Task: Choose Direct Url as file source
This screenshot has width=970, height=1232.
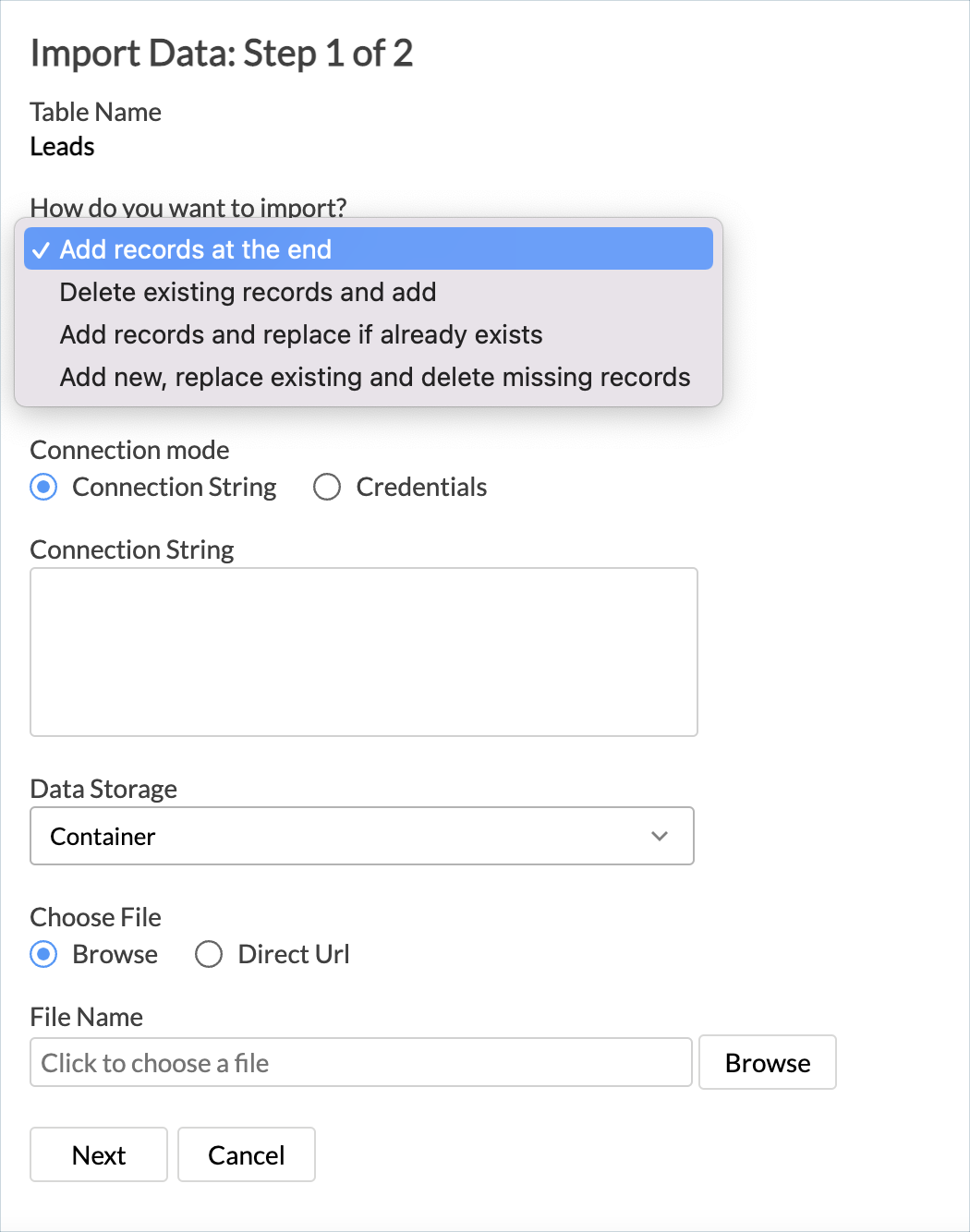Action: pyautogui.click(x=209, y=954)
